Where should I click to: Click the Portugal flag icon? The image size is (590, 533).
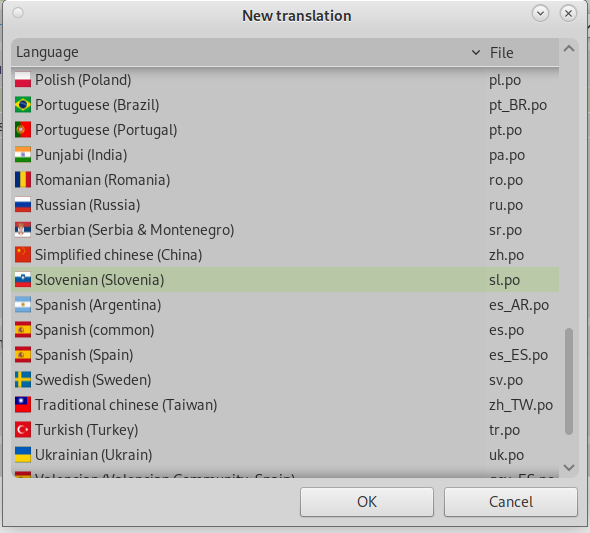click(23, 130)
